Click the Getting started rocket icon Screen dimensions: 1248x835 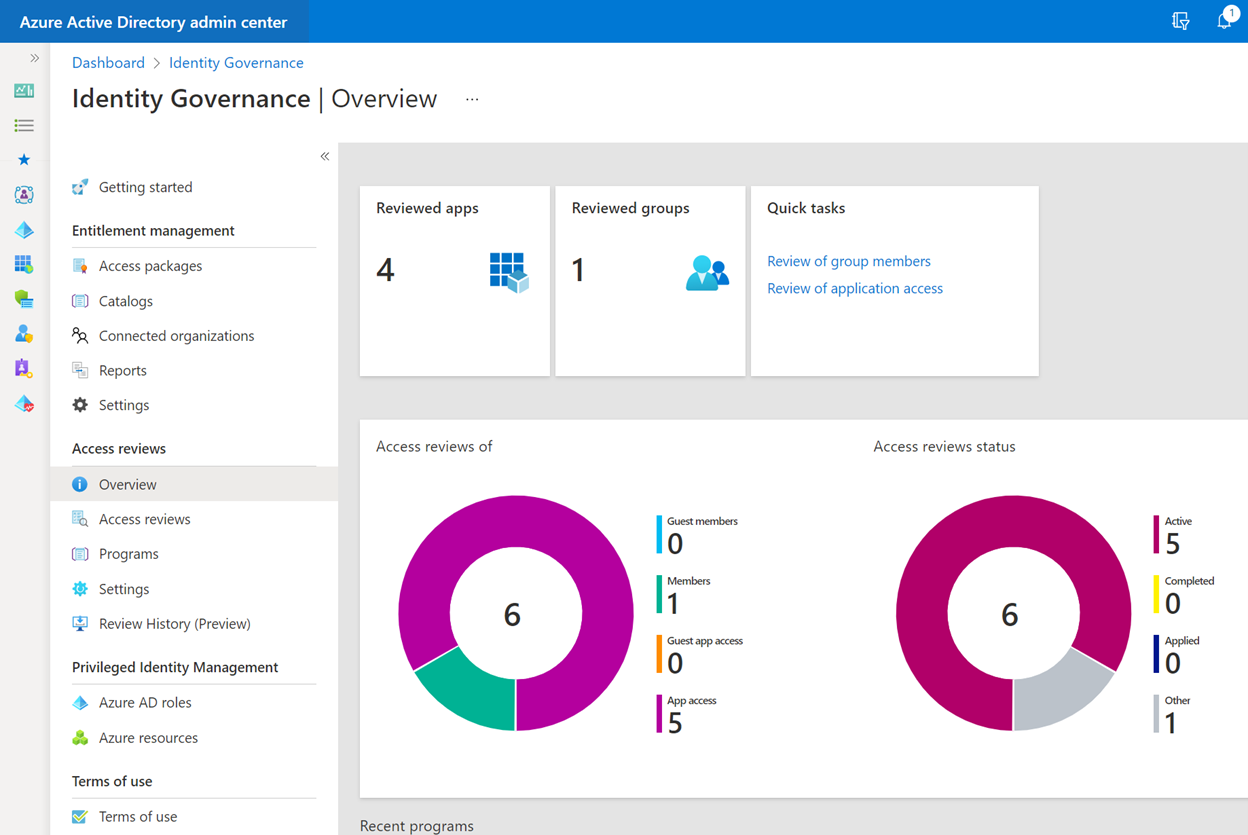80,187
